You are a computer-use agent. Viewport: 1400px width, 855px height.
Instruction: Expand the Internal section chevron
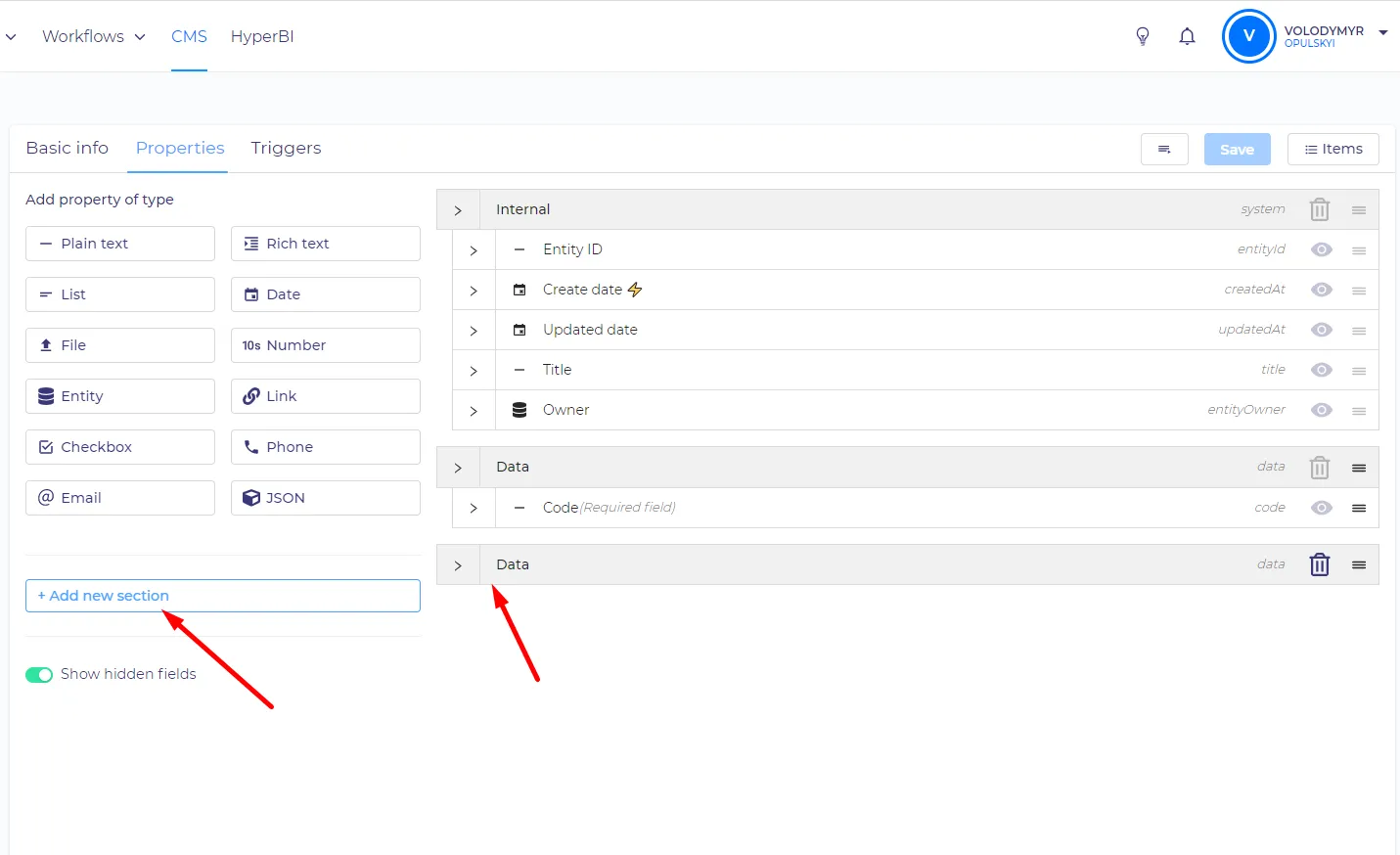[458, 210]
